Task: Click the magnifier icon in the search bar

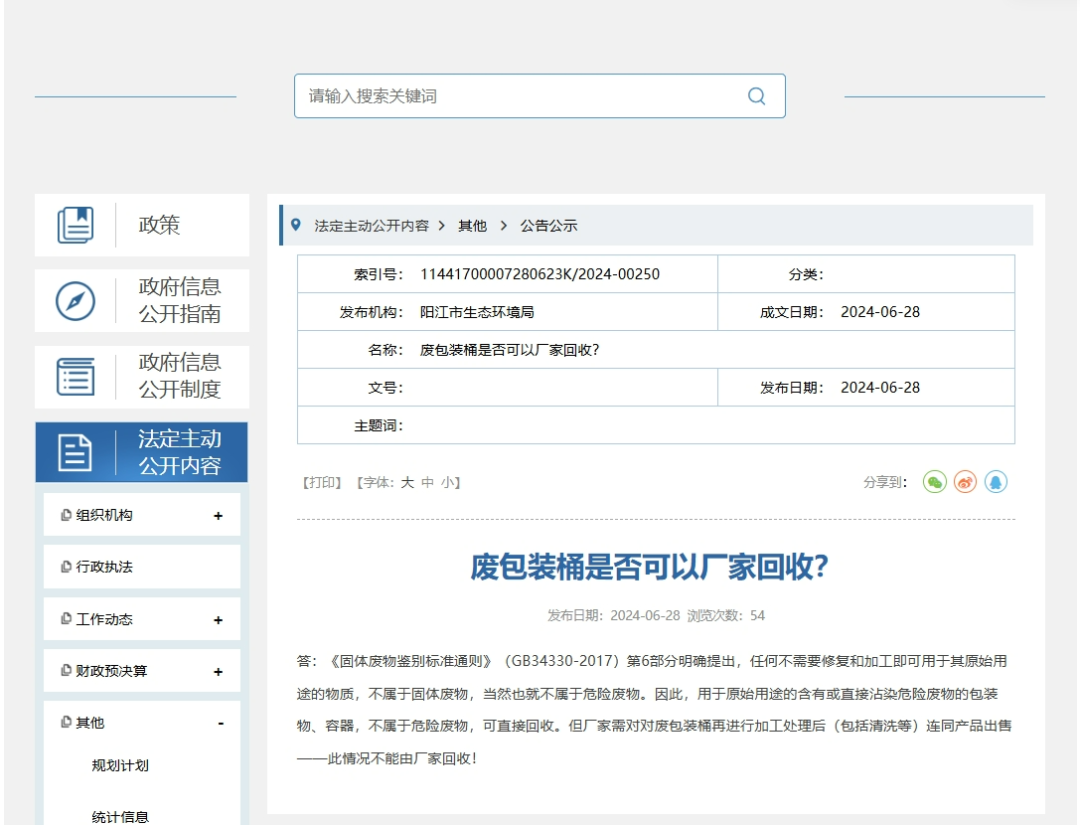Action: tap(755, 95)
